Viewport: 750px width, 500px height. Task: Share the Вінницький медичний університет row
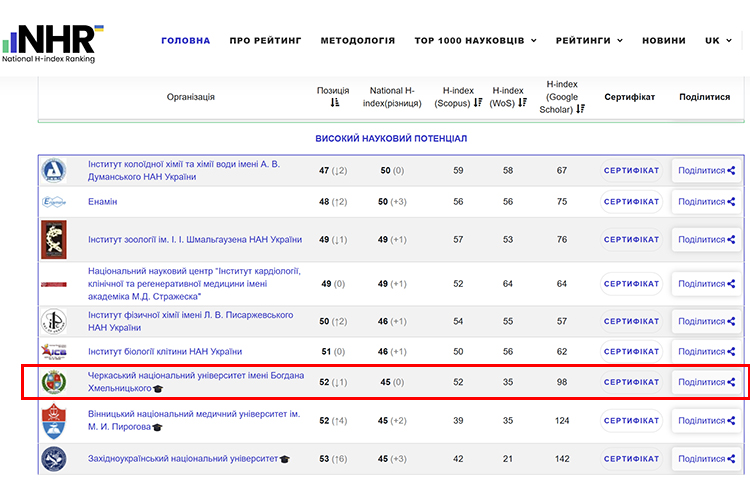click(706, 421)
